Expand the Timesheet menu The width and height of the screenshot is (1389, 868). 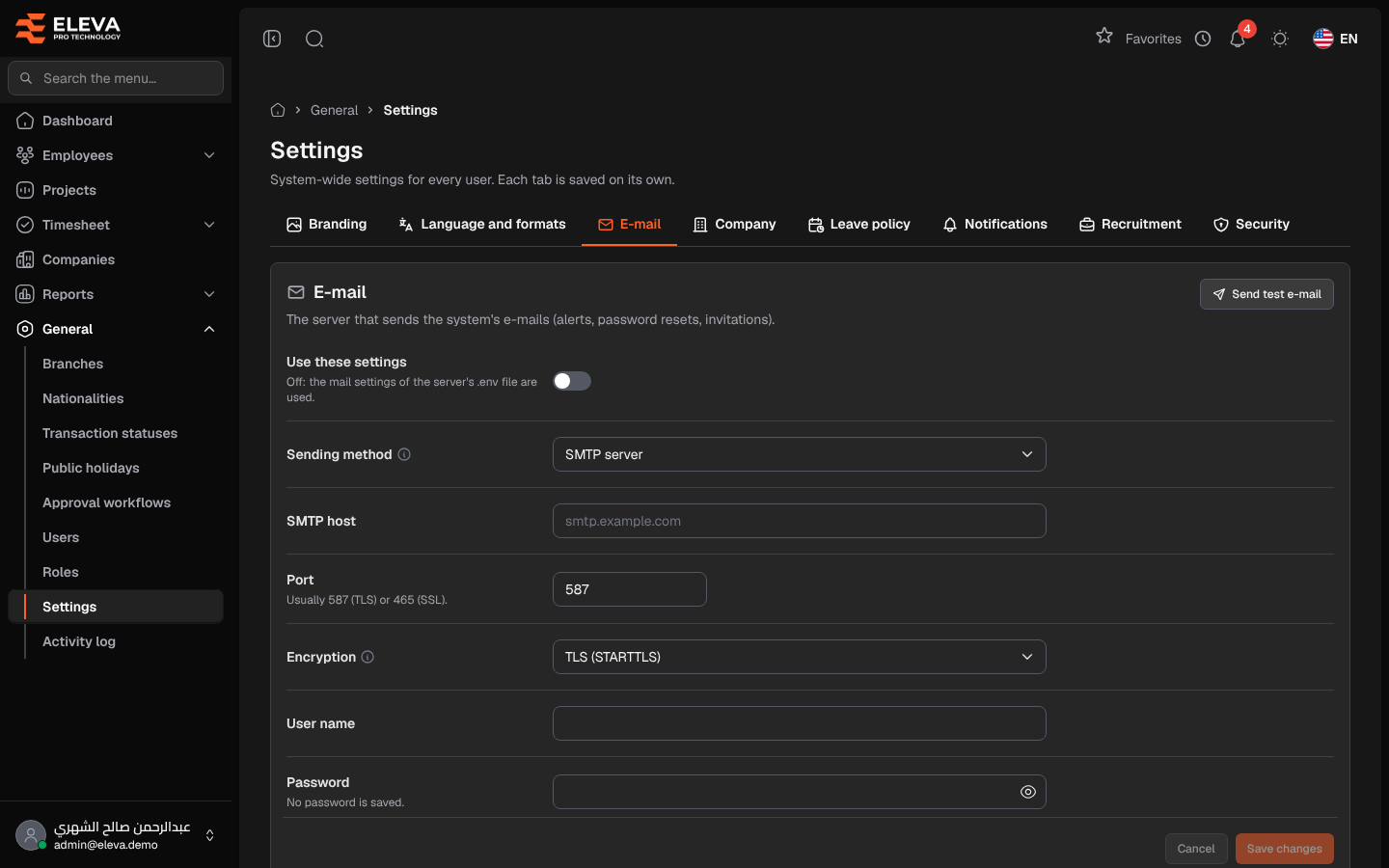(x=116, y=225)
